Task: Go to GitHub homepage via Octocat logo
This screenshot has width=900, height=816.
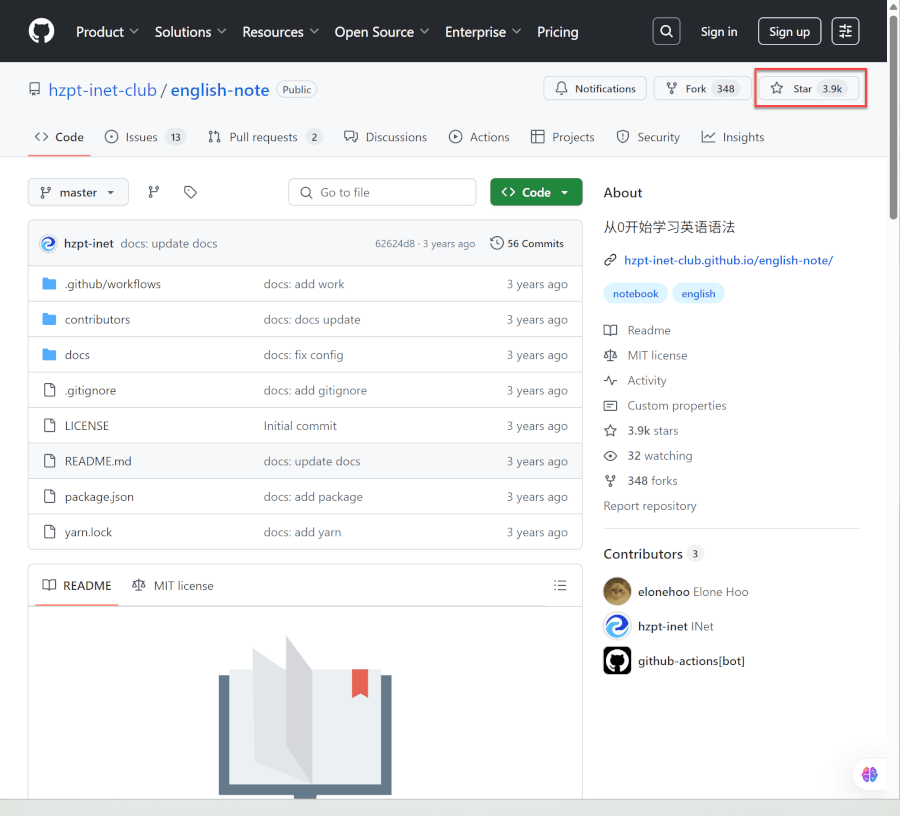Action: [x=41, y=31]
